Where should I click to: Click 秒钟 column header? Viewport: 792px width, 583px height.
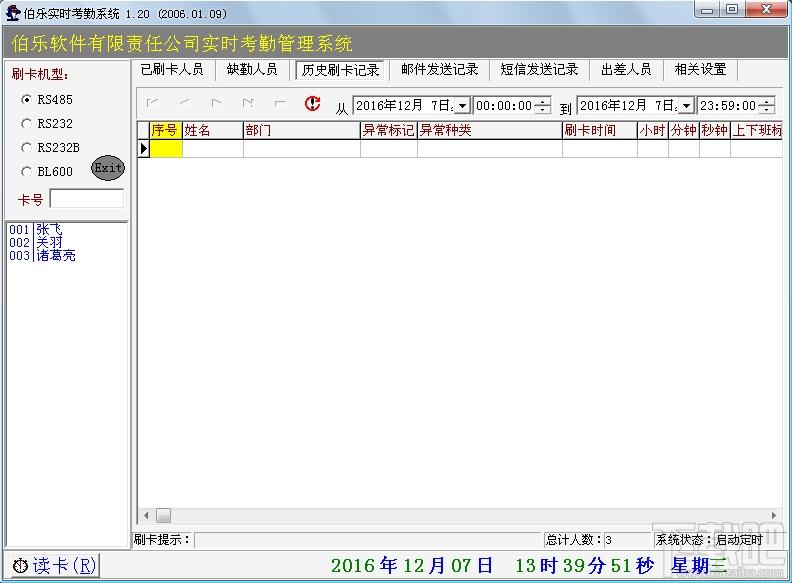715,130
